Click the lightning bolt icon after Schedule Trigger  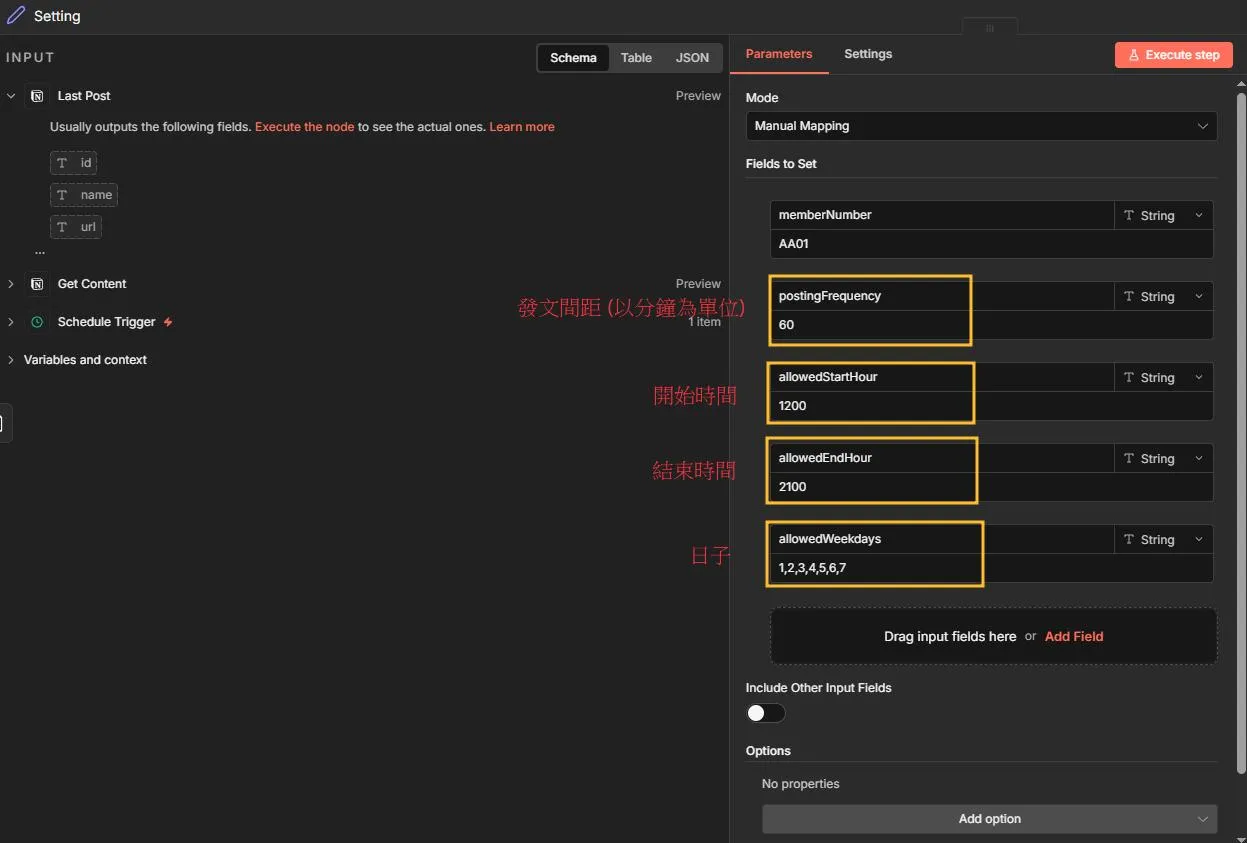pos(168,322)
